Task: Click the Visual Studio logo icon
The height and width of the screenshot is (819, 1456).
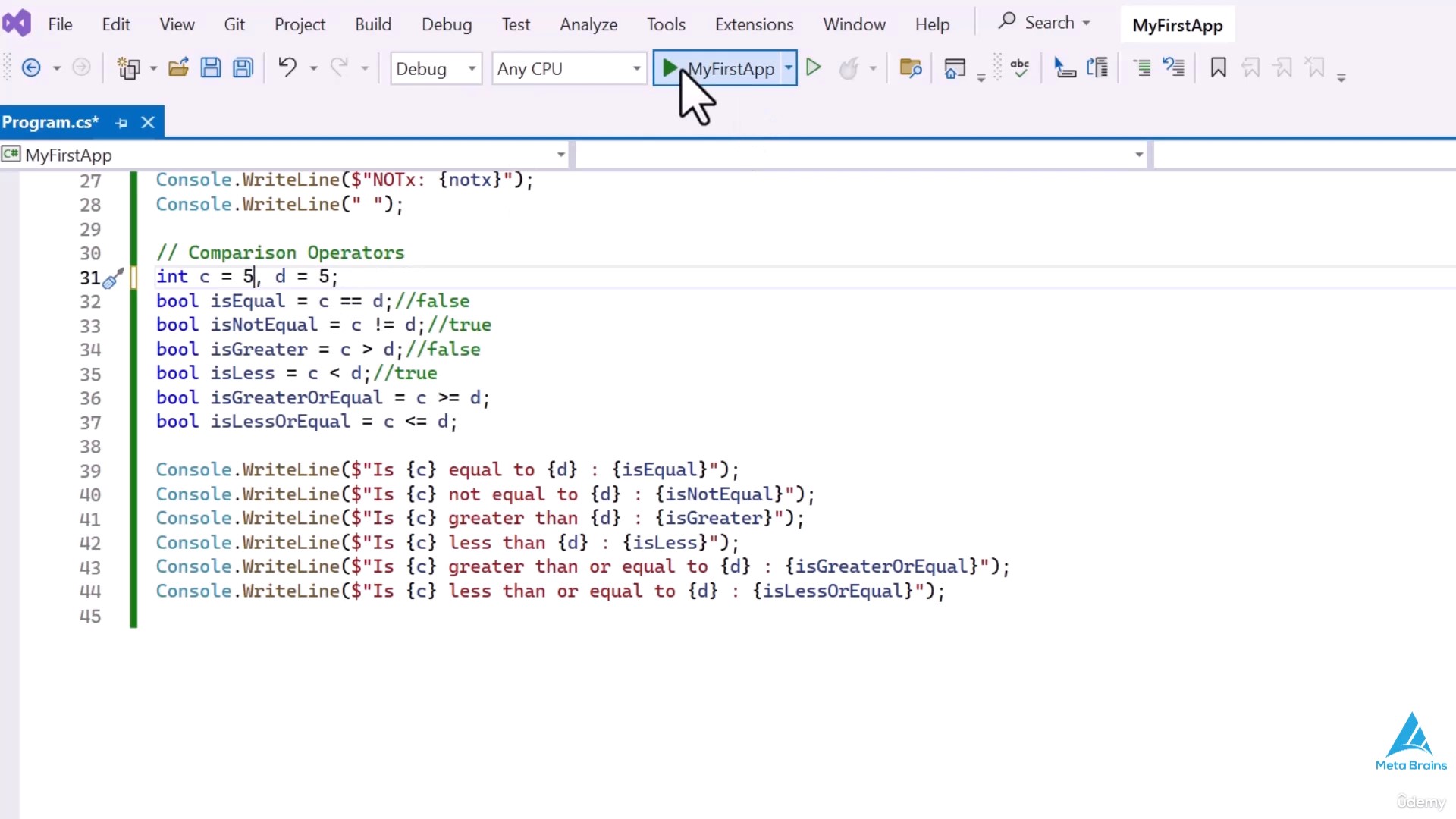Action: coord(17,24)
